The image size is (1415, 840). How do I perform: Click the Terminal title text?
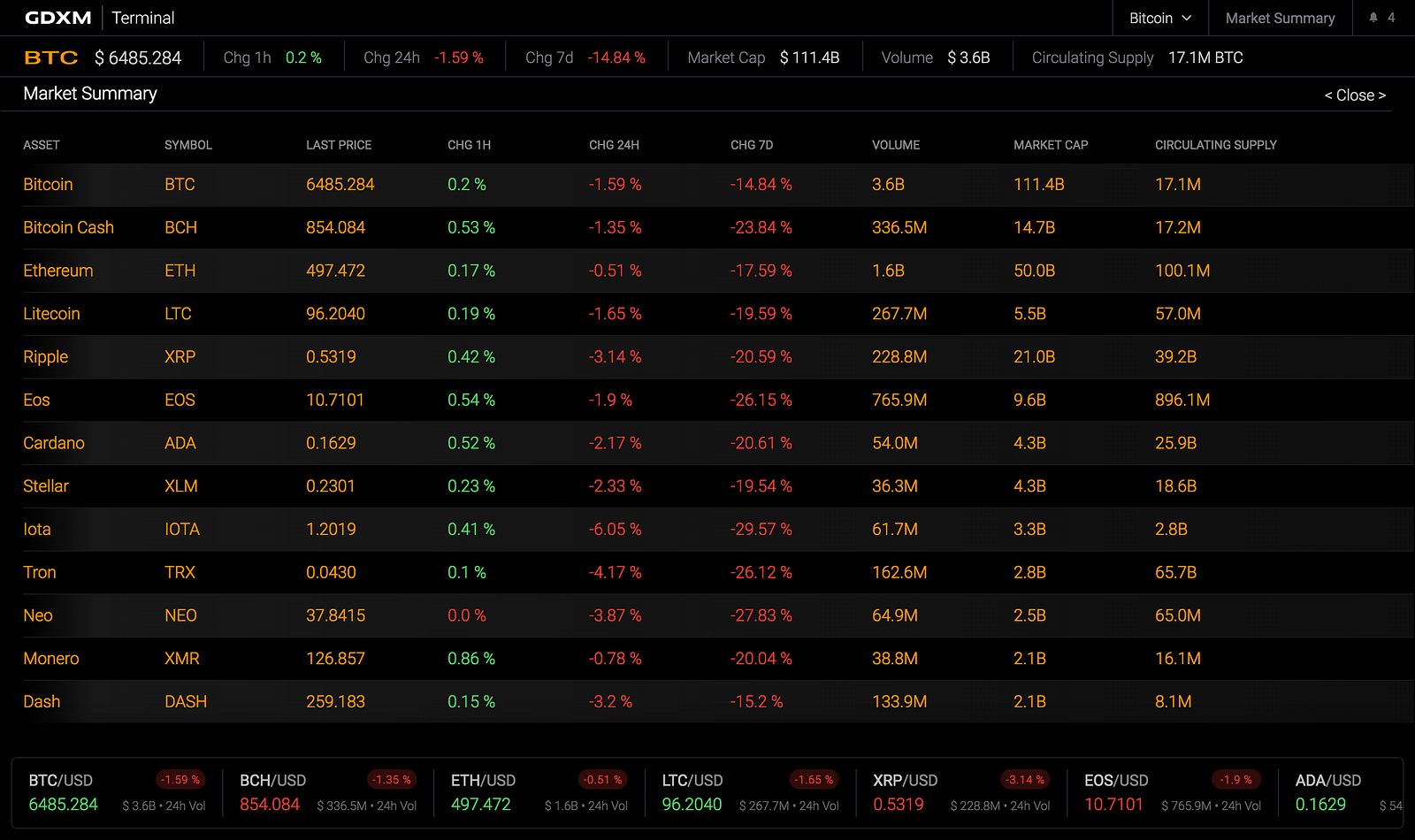point(143,18)
